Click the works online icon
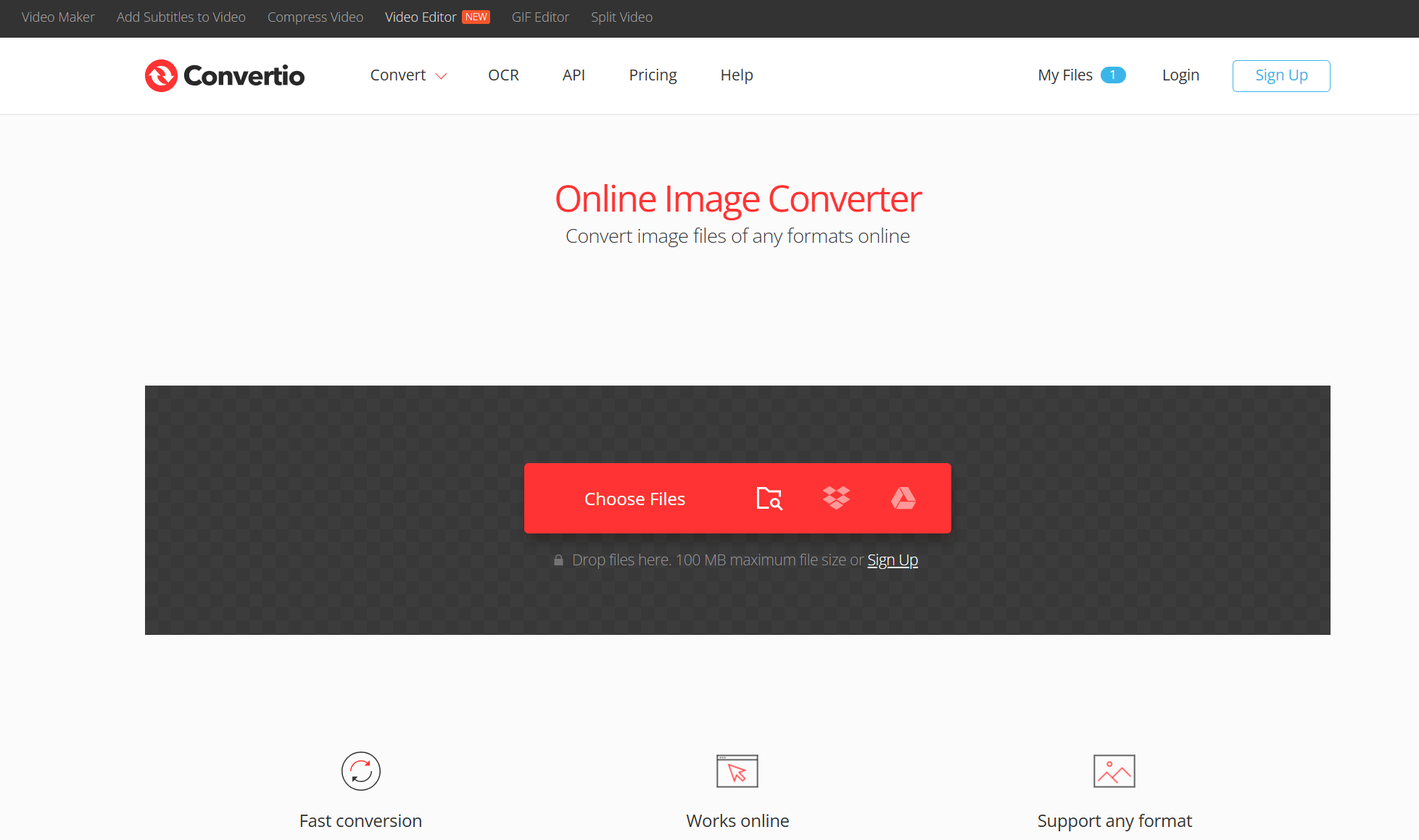 pos(736,771)
